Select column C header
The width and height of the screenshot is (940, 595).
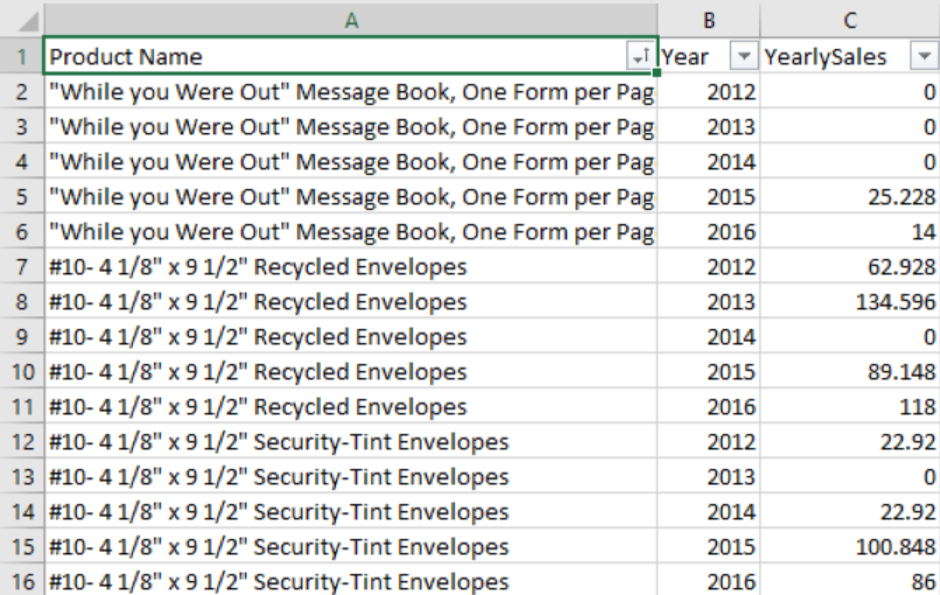849,18
